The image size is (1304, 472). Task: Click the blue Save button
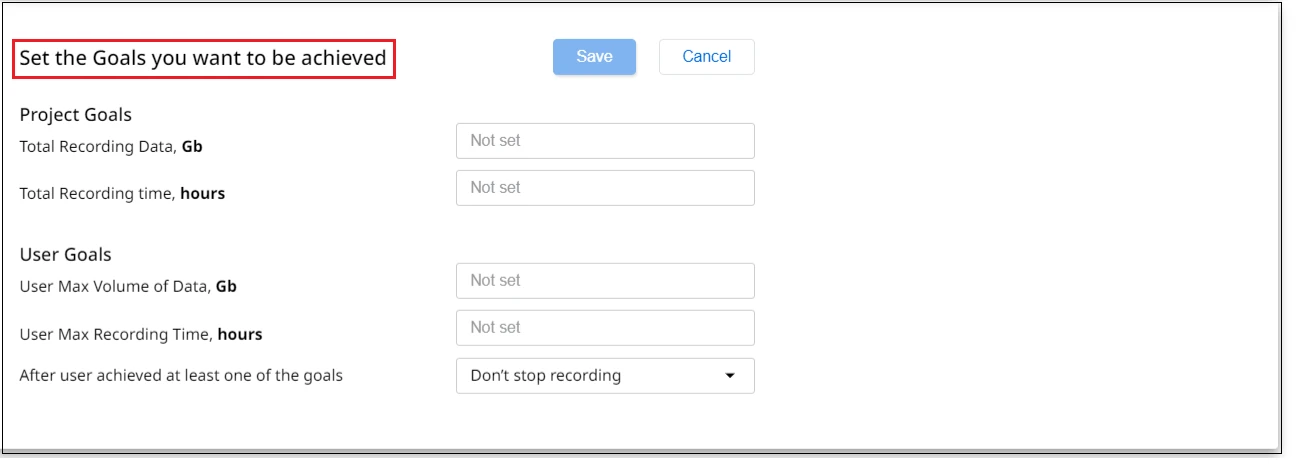[594, 57]
